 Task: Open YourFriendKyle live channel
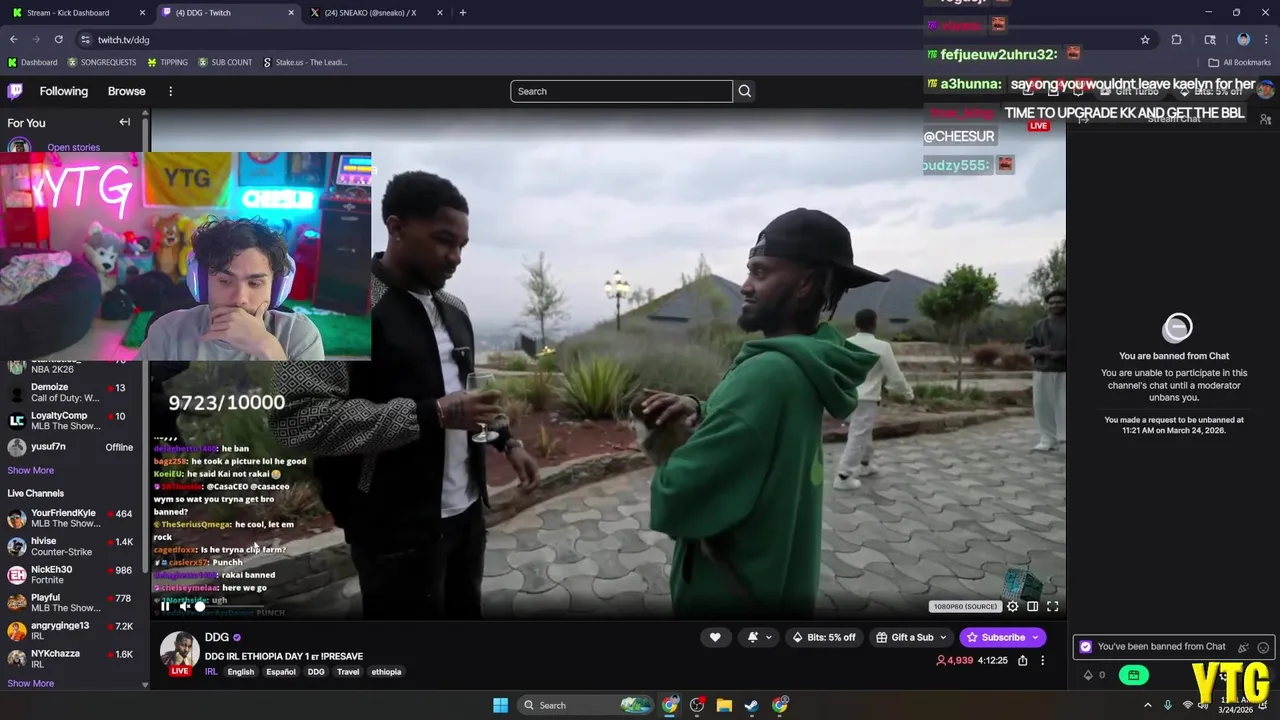[x=70, y=518]
